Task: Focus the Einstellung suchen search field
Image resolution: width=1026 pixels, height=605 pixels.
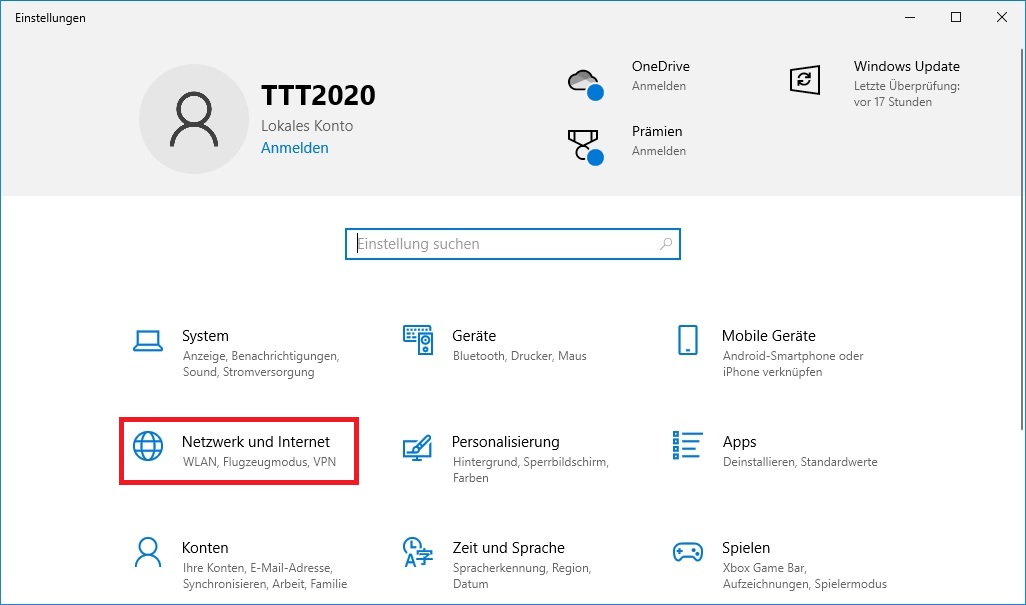Action: (513, 244)
